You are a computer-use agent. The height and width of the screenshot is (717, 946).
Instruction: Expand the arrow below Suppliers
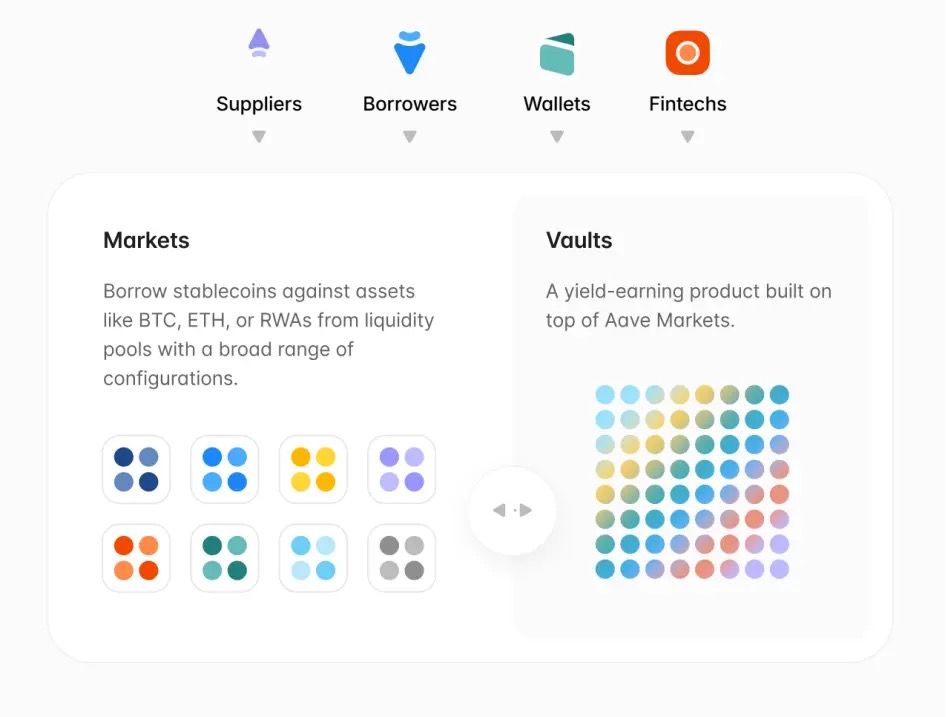[x=259, y=136]
